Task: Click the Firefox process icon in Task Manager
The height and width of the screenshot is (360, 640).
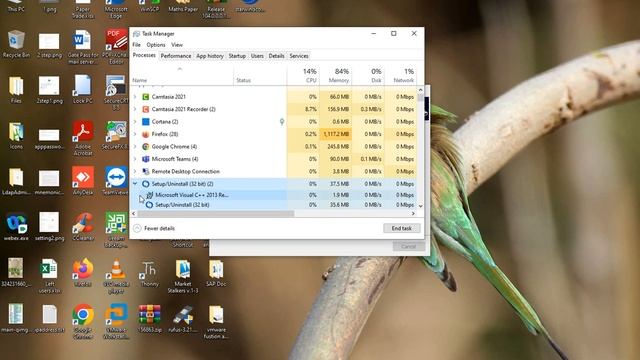Action: 145,134
